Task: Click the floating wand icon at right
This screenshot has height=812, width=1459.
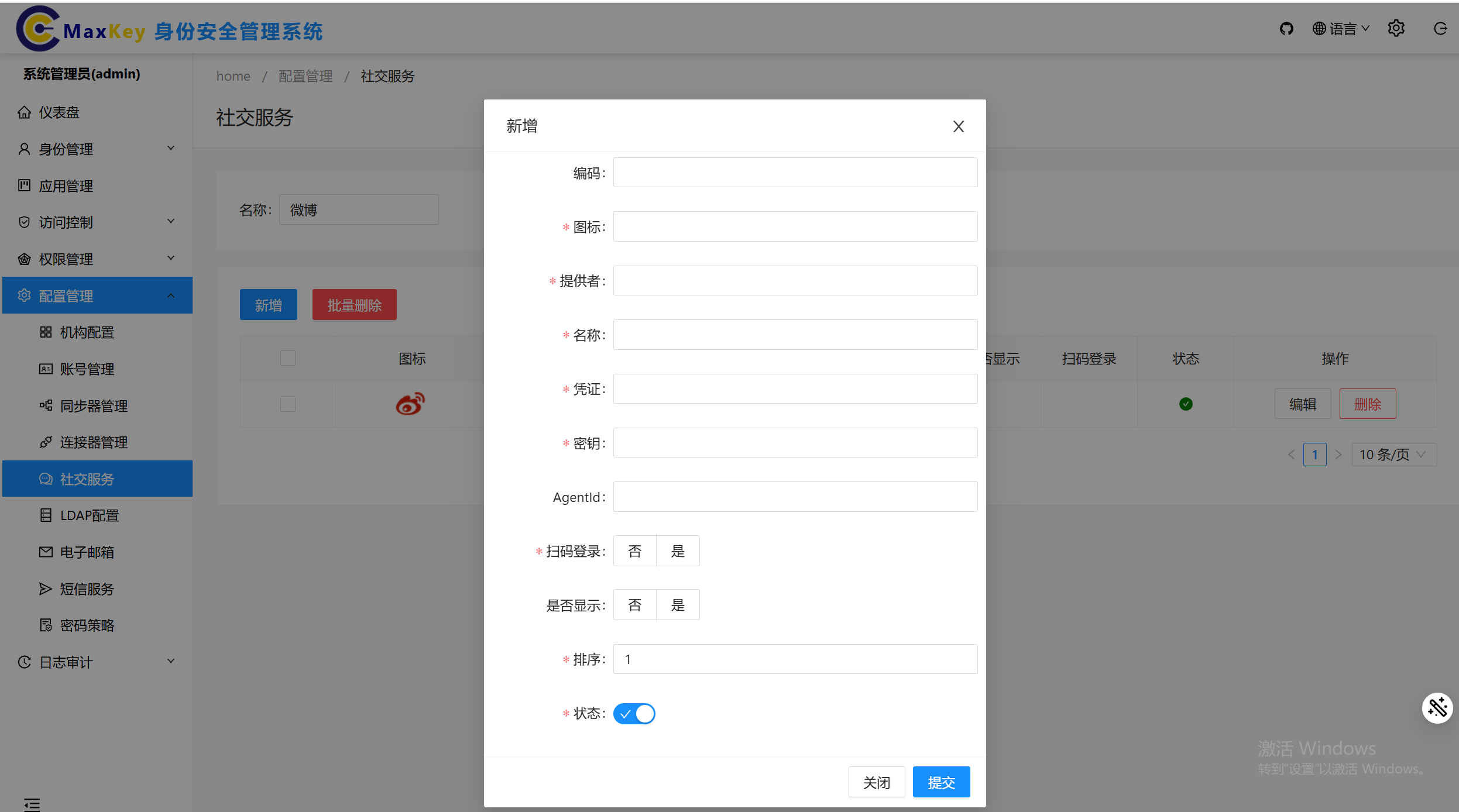Action: coord(1437,708)
